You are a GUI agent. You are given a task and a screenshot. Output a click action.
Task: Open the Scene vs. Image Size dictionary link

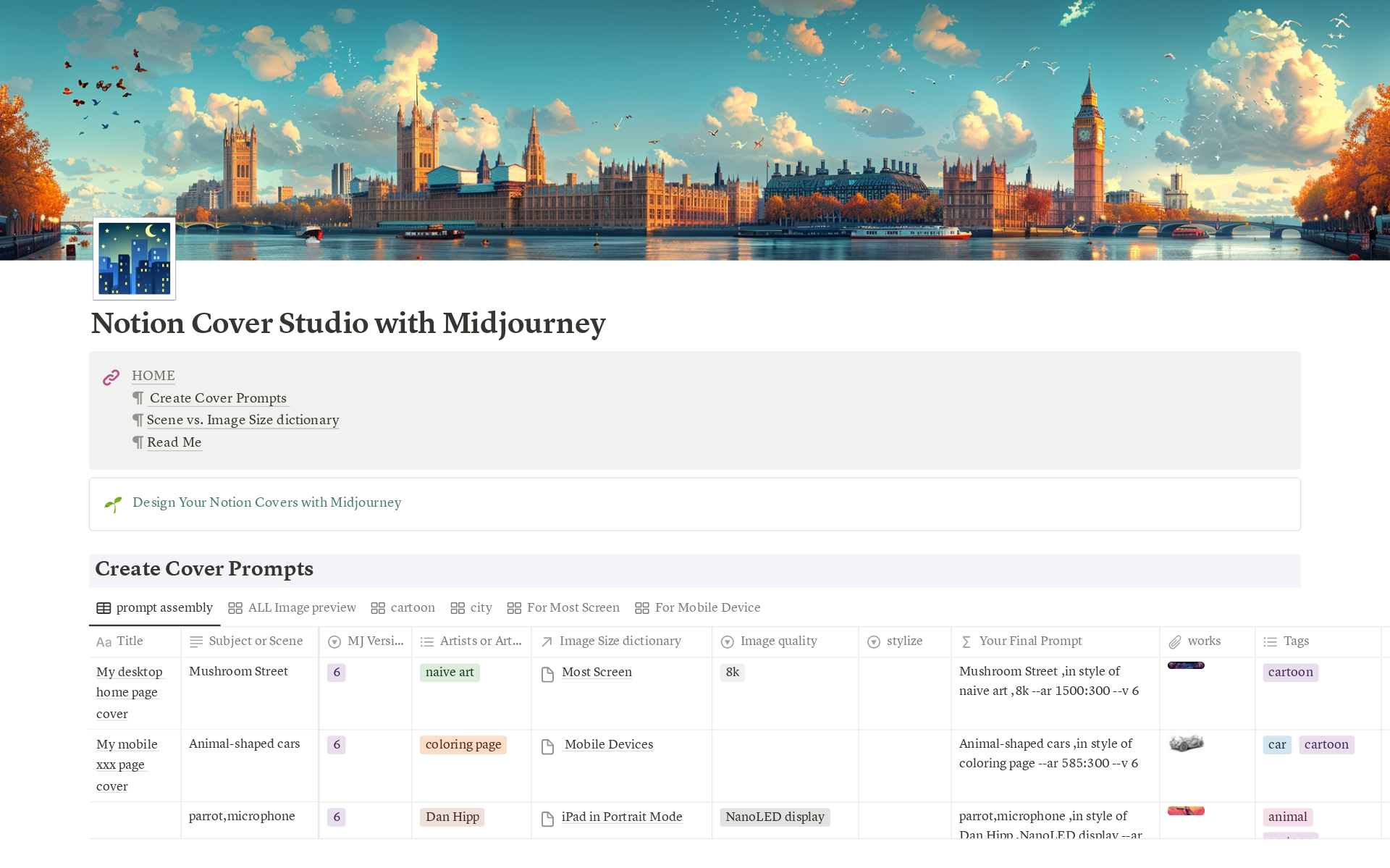click(243, 421)
